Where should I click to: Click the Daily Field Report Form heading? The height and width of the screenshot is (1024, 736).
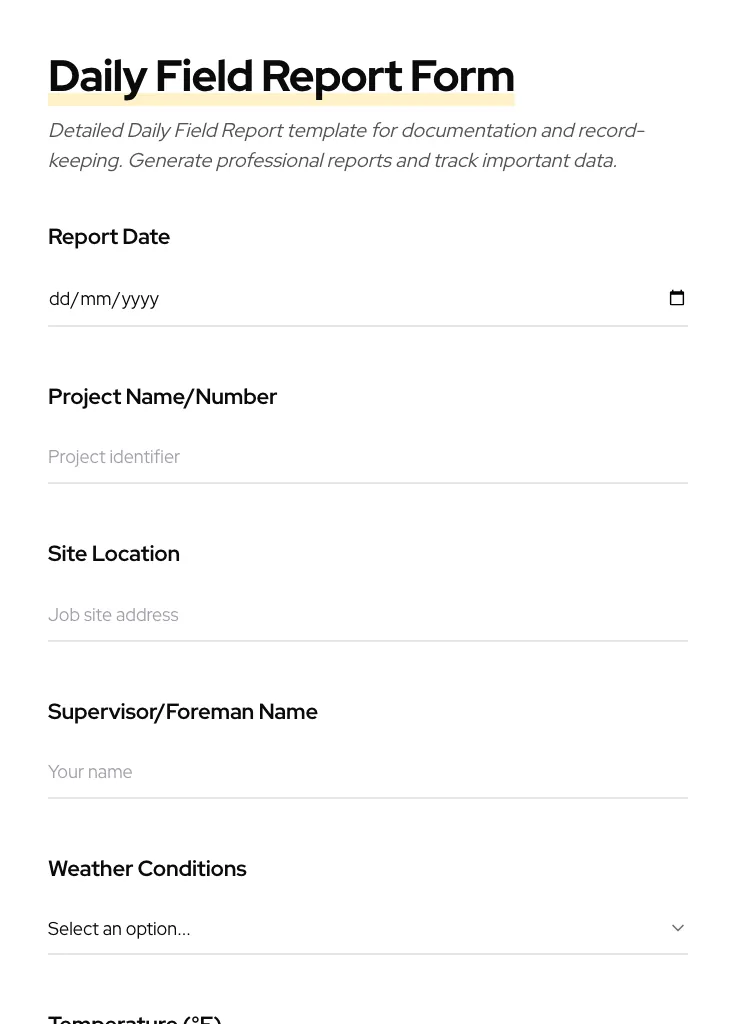click(x=281, y=75)
